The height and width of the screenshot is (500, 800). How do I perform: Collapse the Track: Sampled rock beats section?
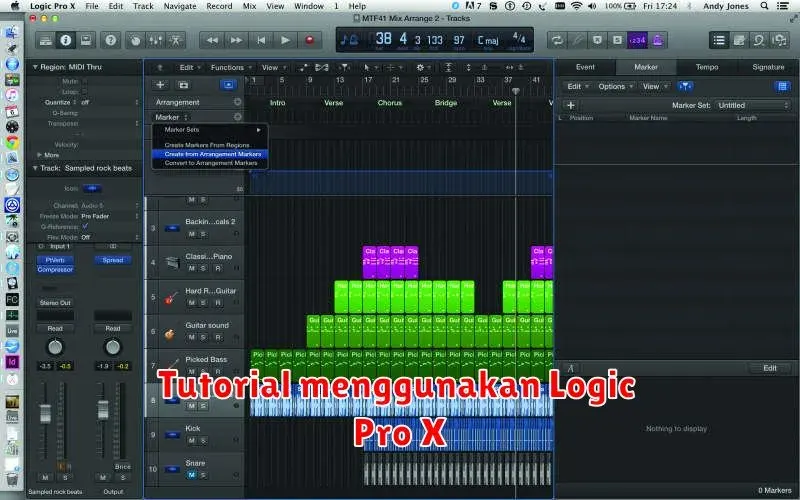[x=35, y=168]
